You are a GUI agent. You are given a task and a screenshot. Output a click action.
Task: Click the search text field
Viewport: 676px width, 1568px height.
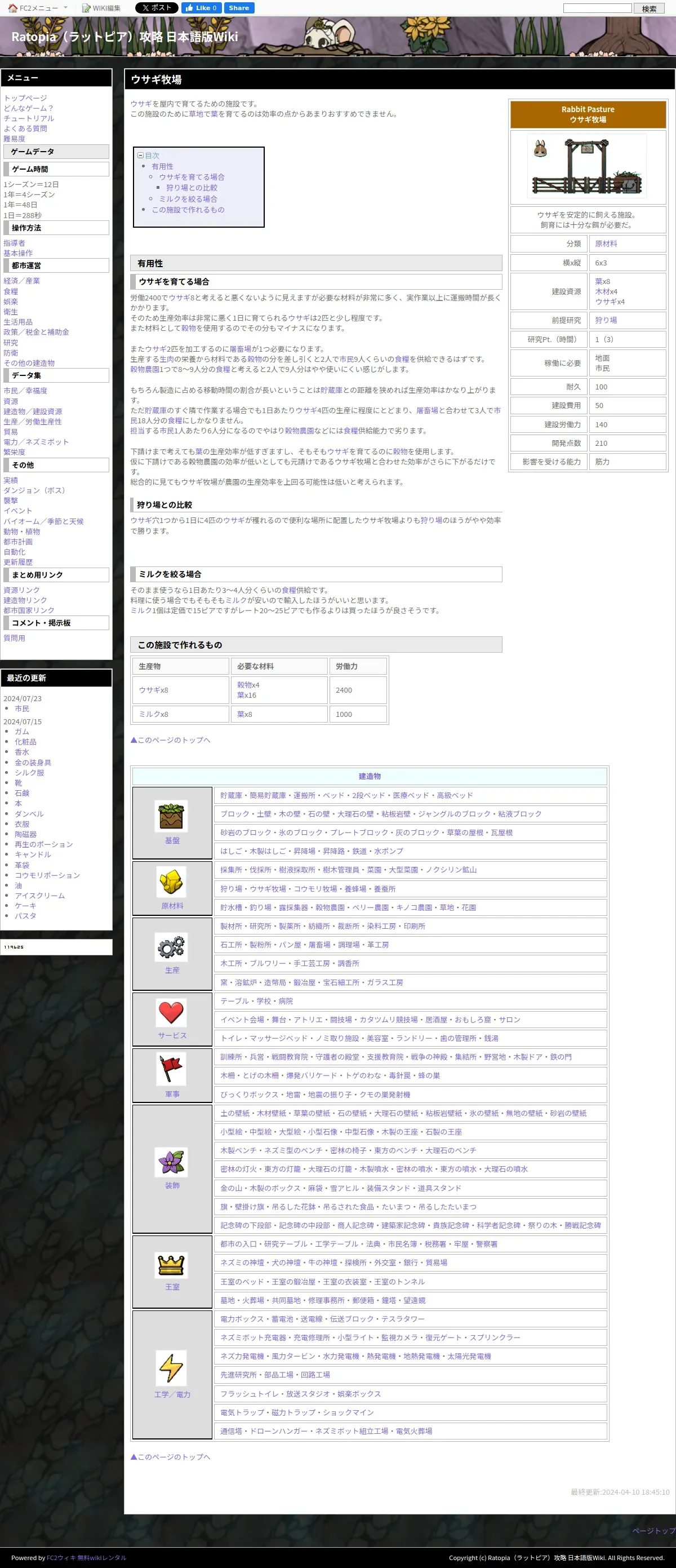pos(597,8)
